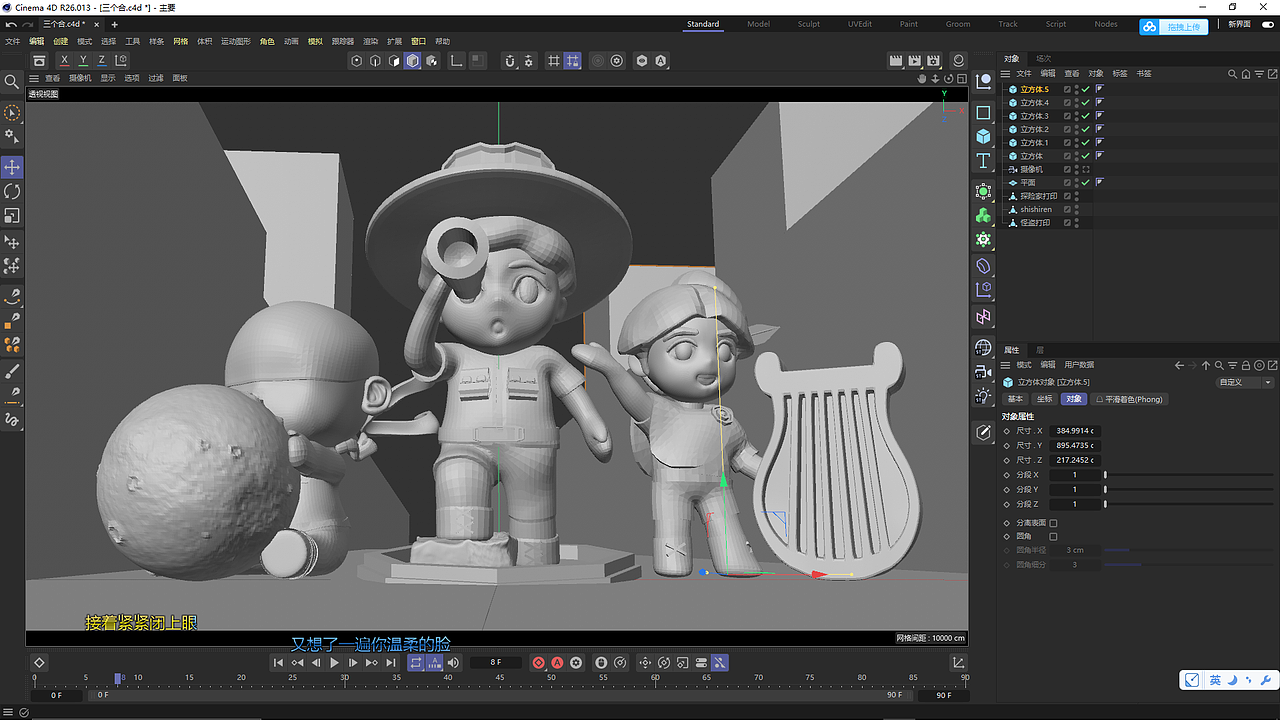Image resolution: width=1280 pixels, height=720 pixels.
Task: Toggle the Y axis lock
Action: pos(83,61)
